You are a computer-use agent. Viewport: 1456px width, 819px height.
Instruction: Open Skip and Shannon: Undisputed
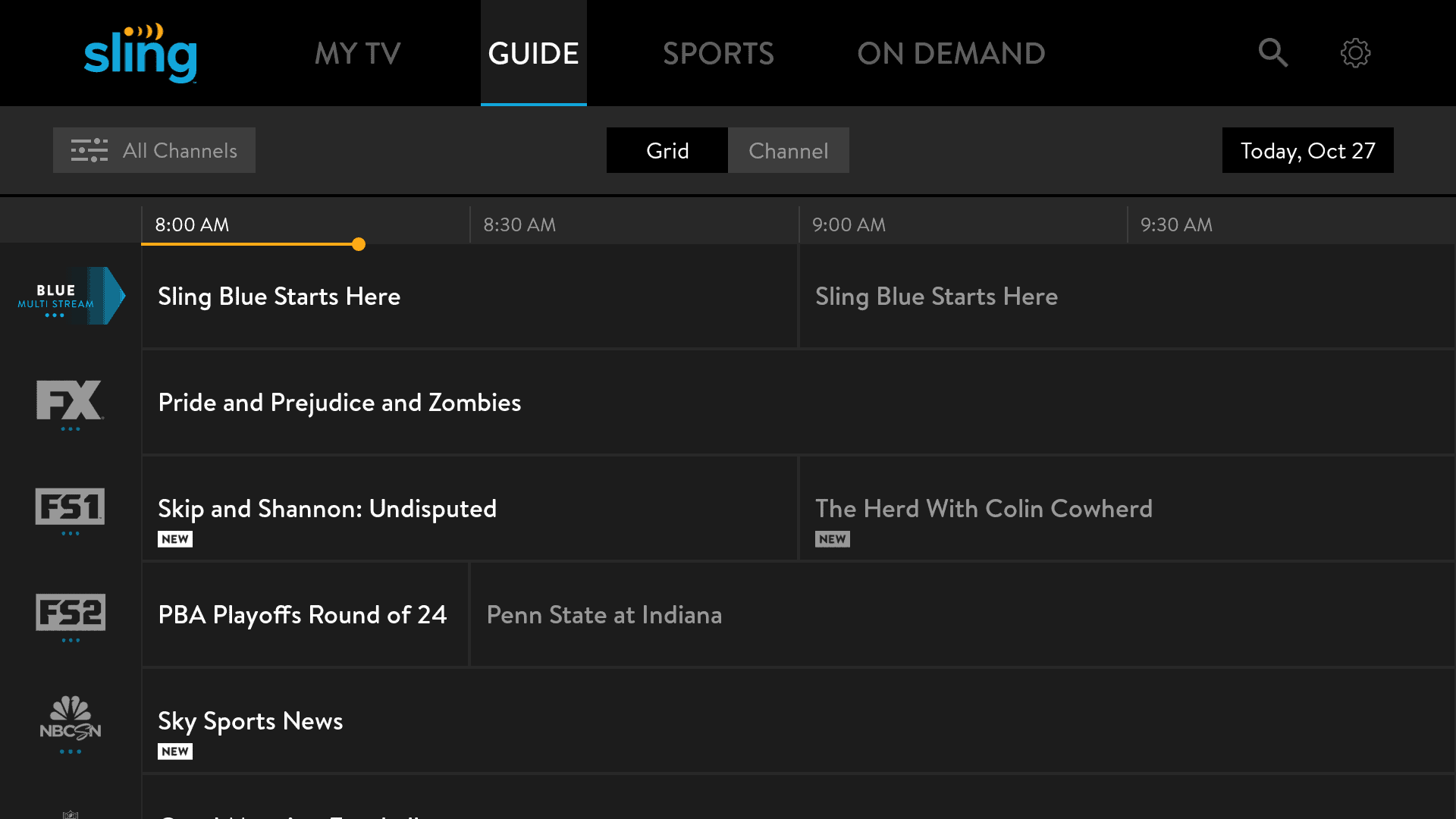coord(469,508)
